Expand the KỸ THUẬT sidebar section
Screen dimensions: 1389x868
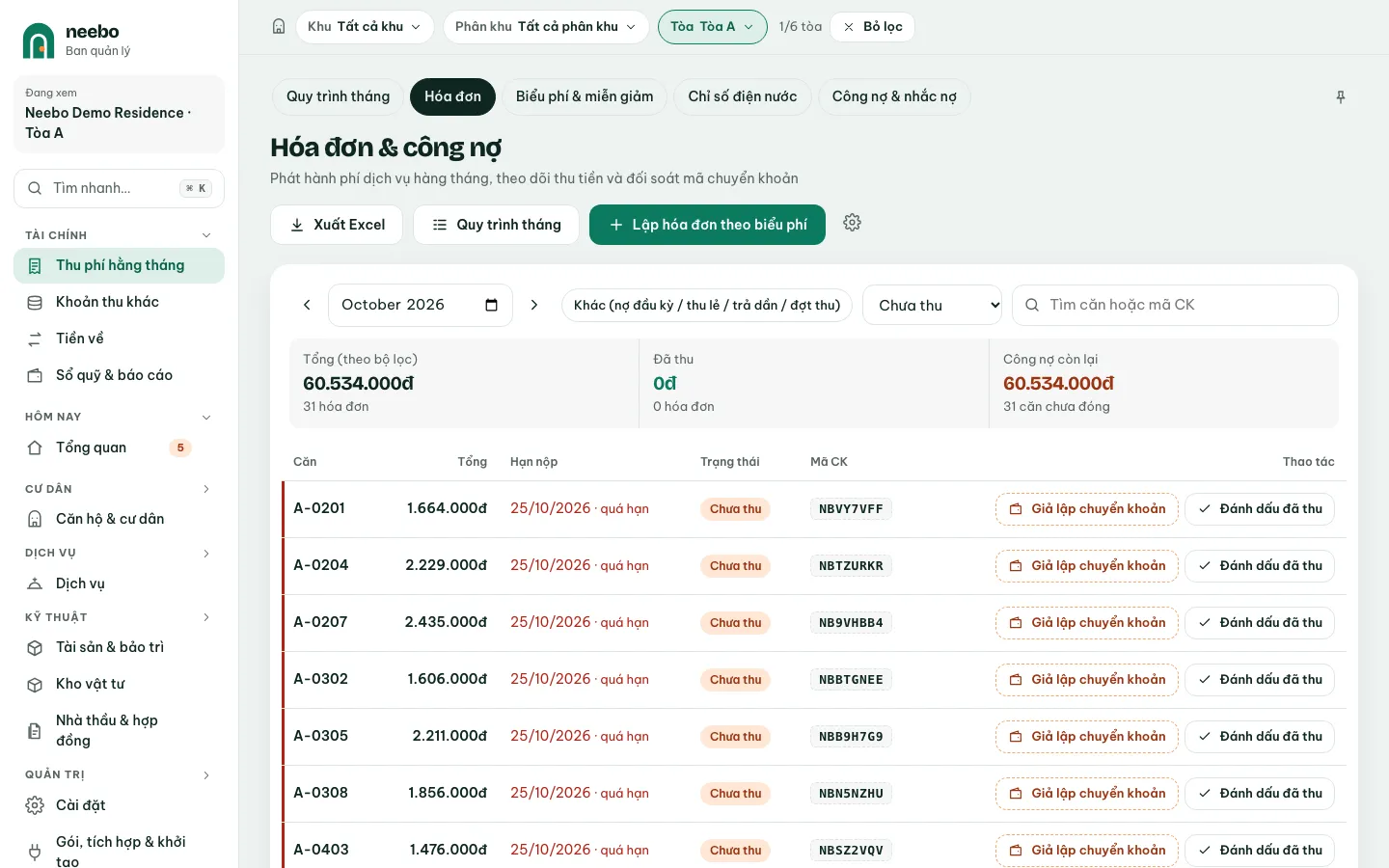206,617
